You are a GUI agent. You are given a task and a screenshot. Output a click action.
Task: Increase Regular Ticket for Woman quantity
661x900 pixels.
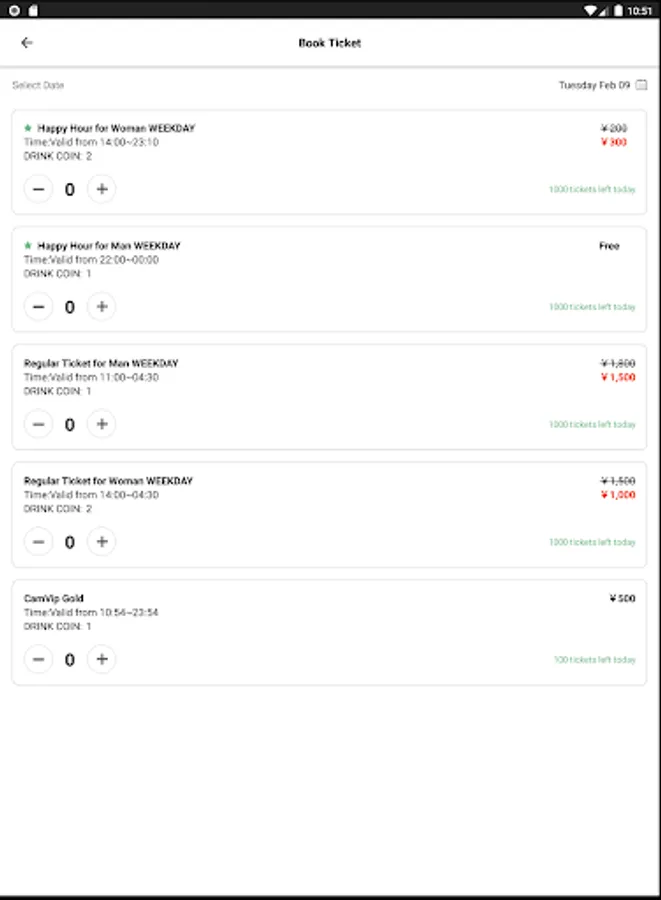[102, 542]
